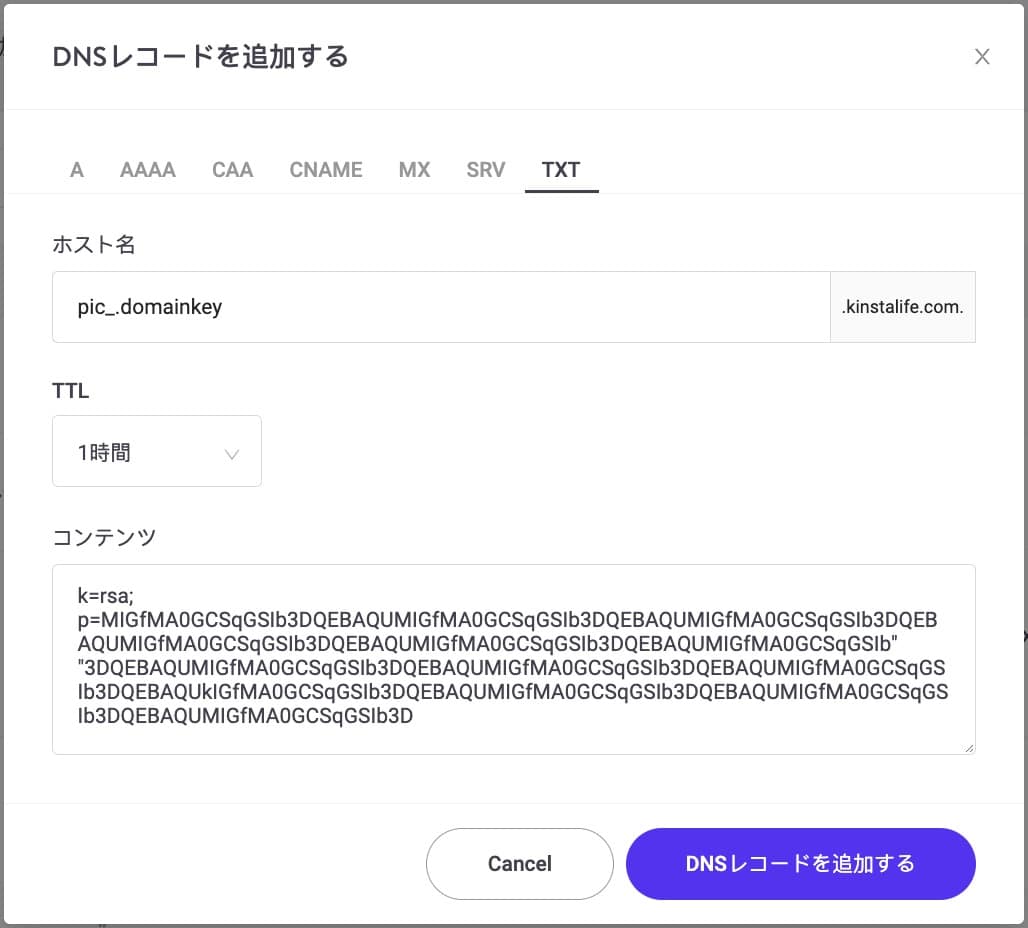1028x928 pixels.
Task: Open the TTL dropdown showing 1時間
Action: coord(157,451)
